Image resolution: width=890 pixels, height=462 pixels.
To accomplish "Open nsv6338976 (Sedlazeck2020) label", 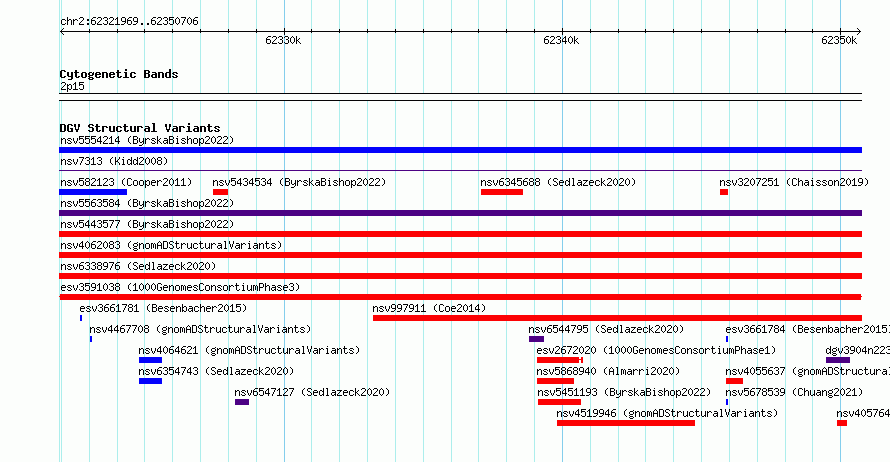I will tap(138, 266).
